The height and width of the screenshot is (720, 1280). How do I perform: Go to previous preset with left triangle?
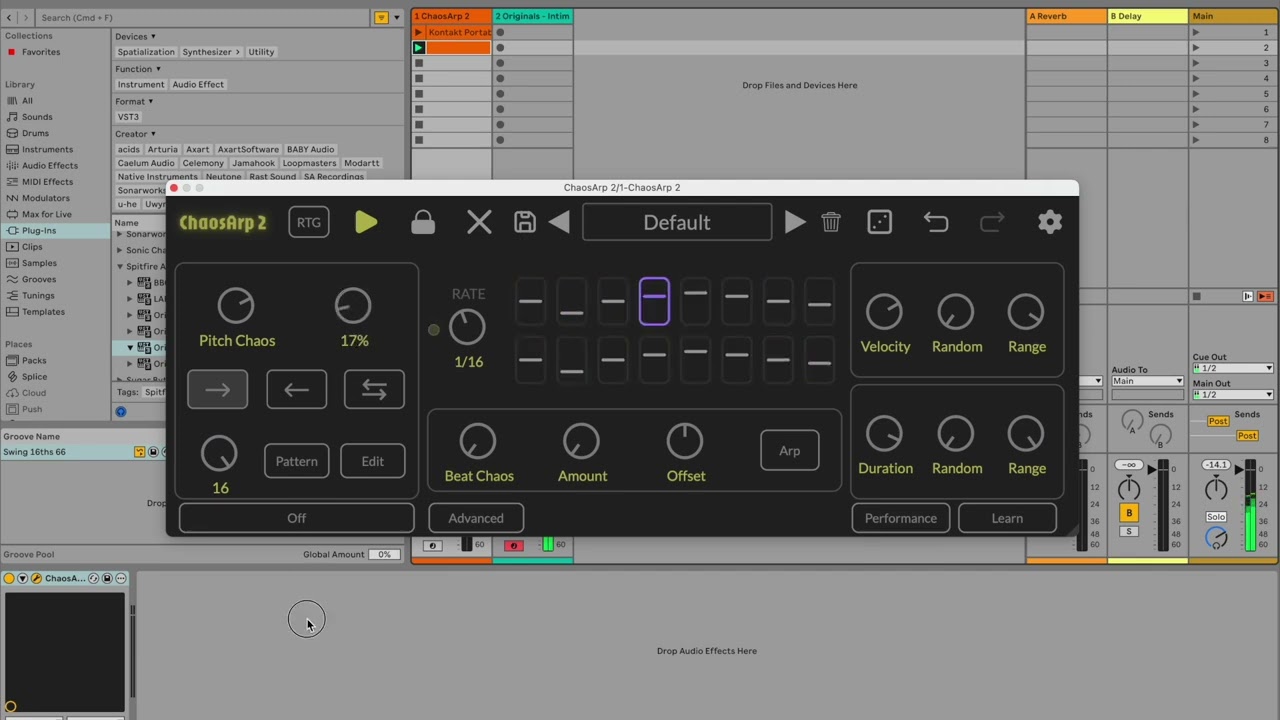560,222
